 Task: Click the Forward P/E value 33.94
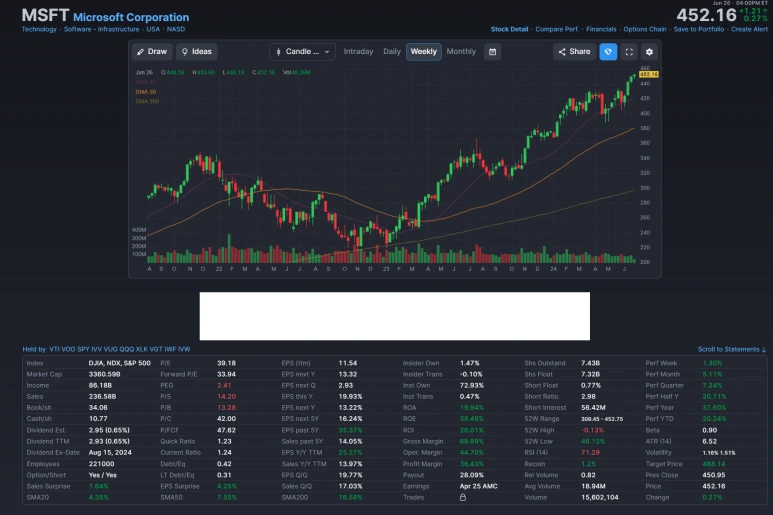[x=226, y=375]
